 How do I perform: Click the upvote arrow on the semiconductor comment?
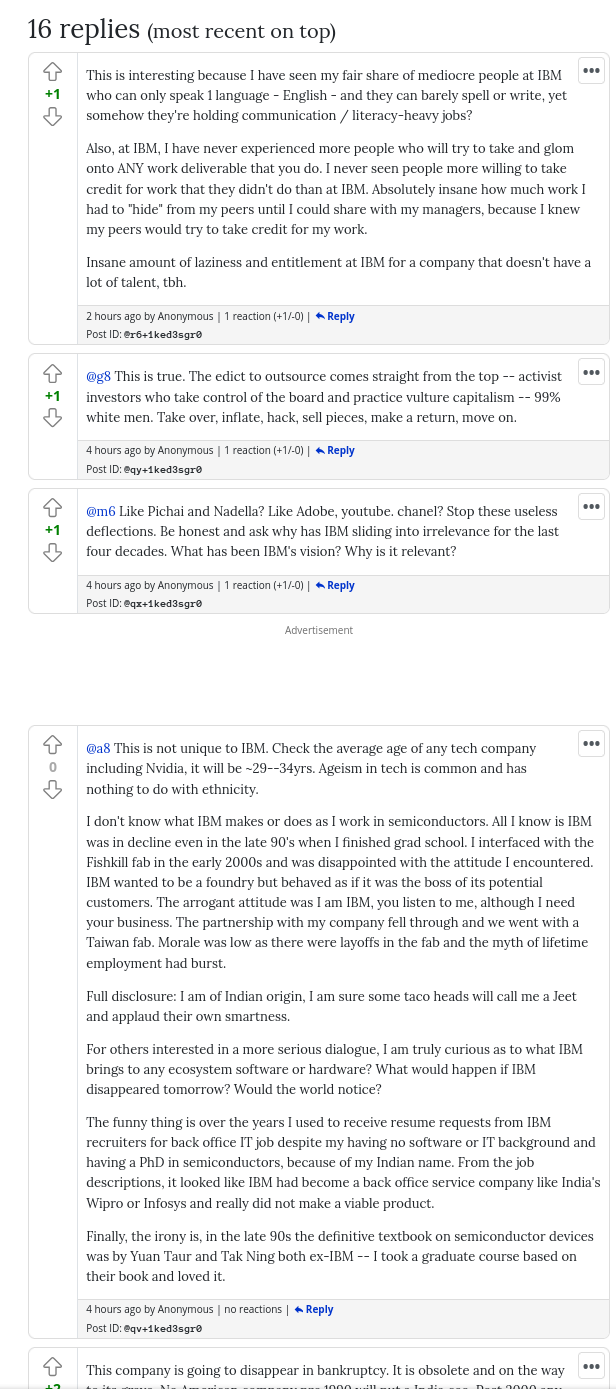coord(52,744)
